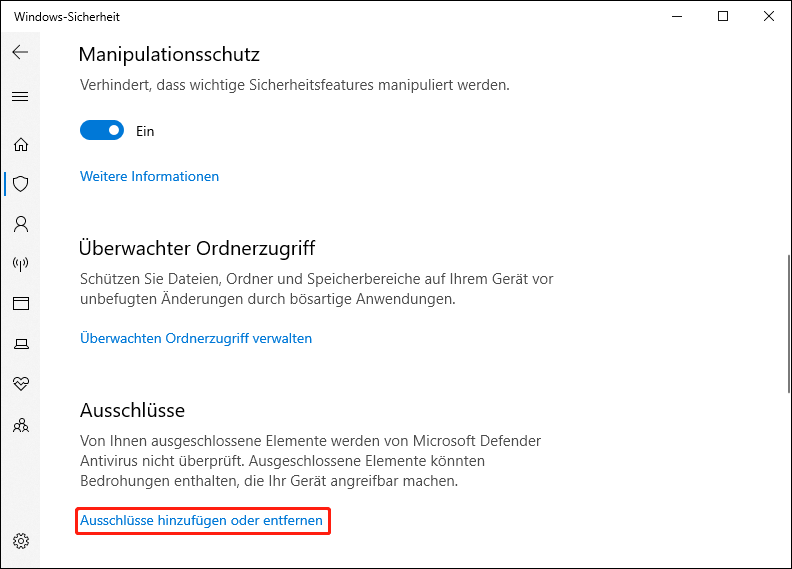
Task: Open settings gear in sidebar
Action: [x=20, y=541]
